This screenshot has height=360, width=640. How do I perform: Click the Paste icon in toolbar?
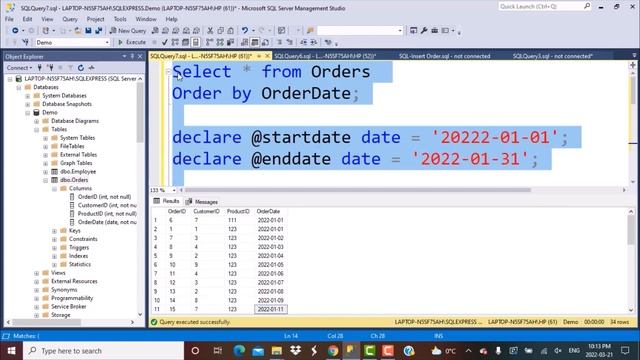[x=231, y=31]
